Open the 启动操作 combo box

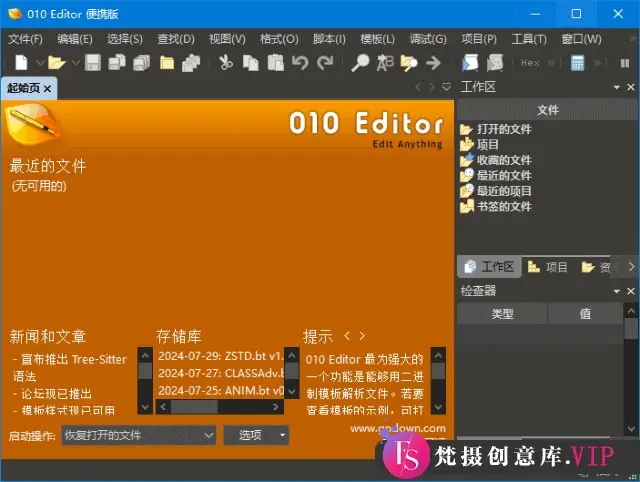139,435
